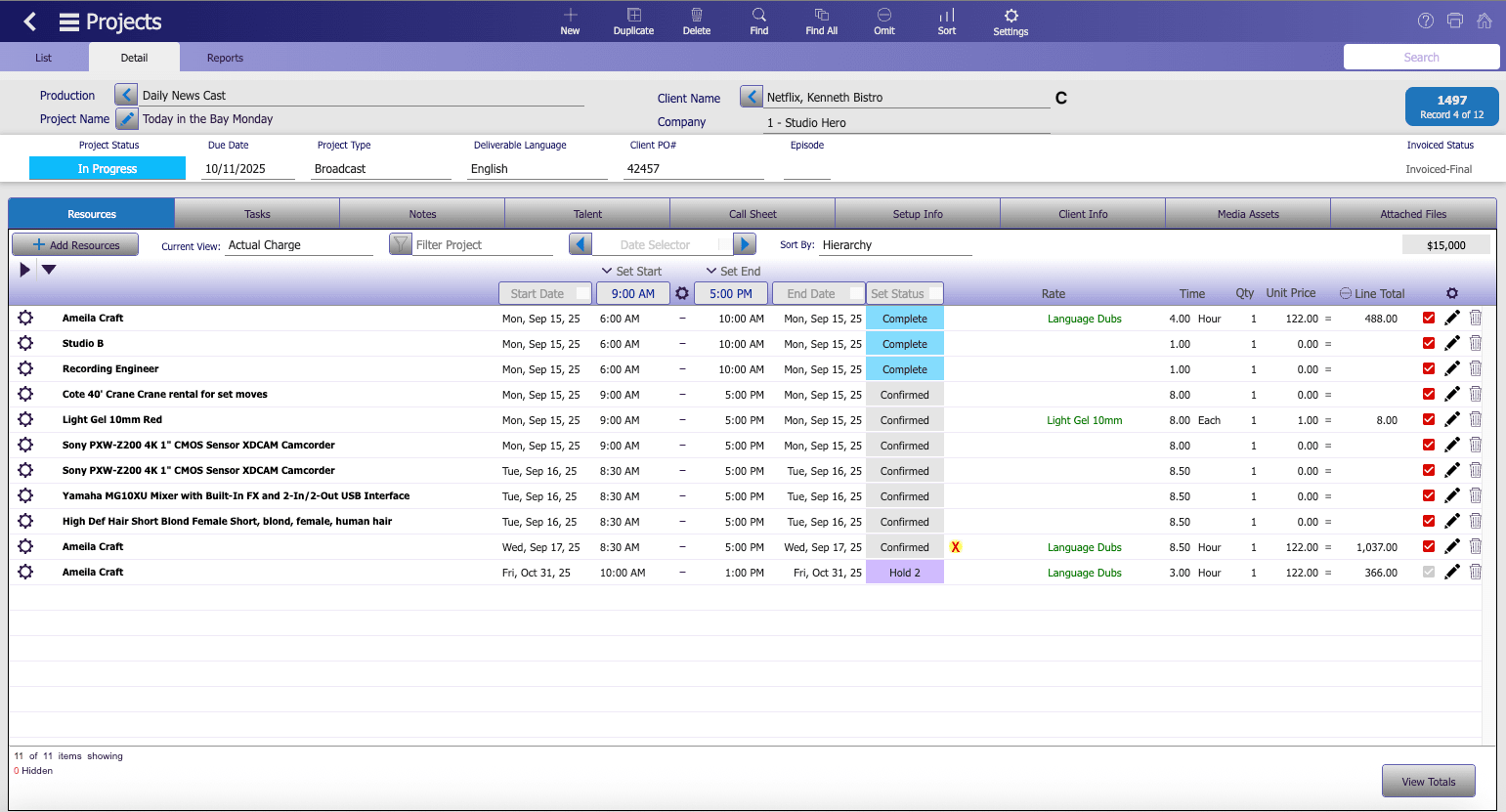
Task: Go to previous date in Date Selector
Action: click(x=581, y=244)
